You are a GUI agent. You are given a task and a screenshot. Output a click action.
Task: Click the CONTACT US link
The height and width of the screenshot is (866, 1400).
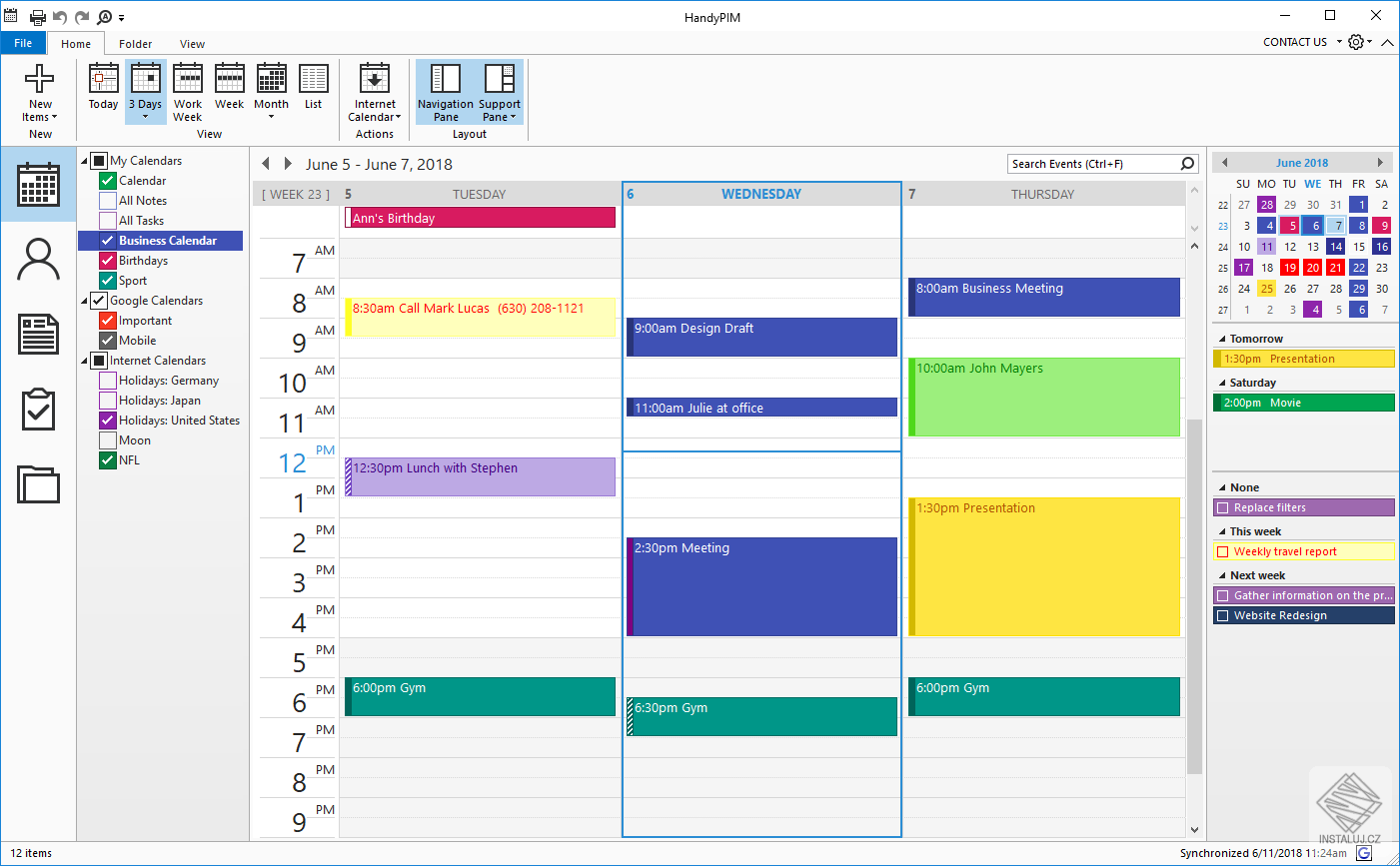click(x=1295, y=42)
